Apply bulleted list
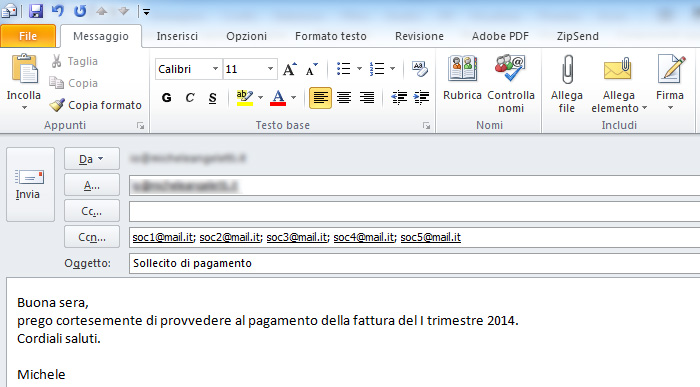700x387 pixels. (343, 69)
